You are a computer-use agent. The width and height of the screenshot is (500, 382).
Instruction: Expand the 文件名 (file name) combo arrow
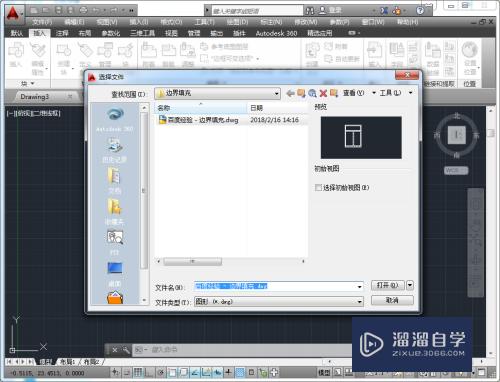359,286
